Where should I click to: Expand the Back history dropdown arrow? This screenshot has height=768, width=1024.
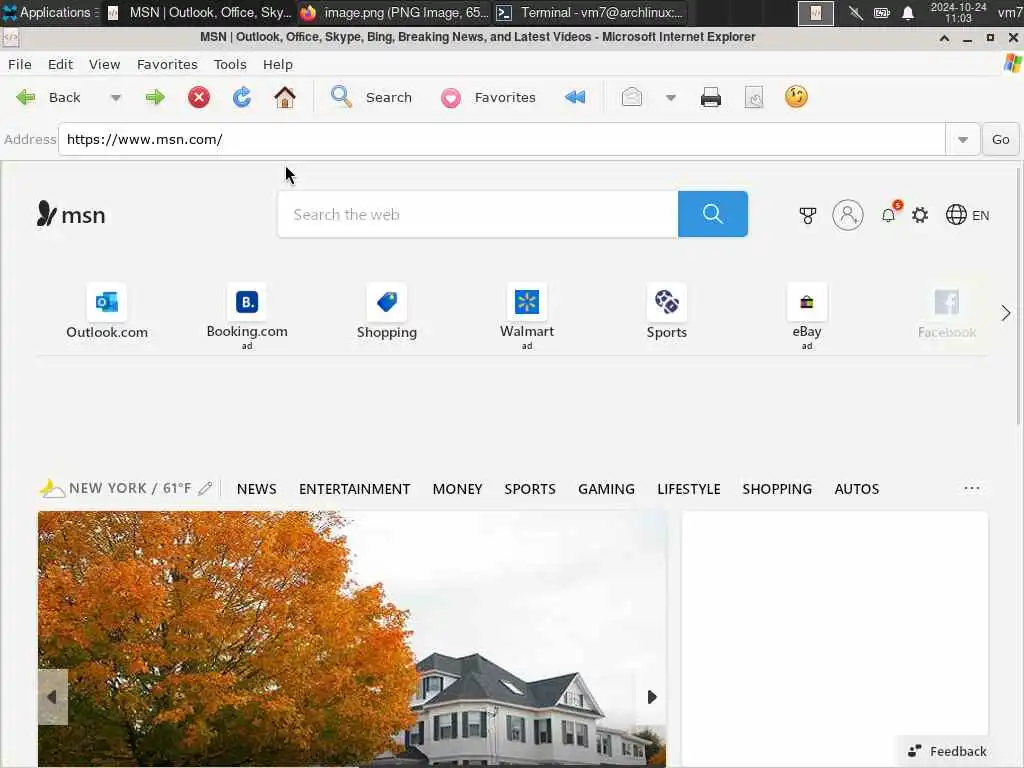point(116,98)
